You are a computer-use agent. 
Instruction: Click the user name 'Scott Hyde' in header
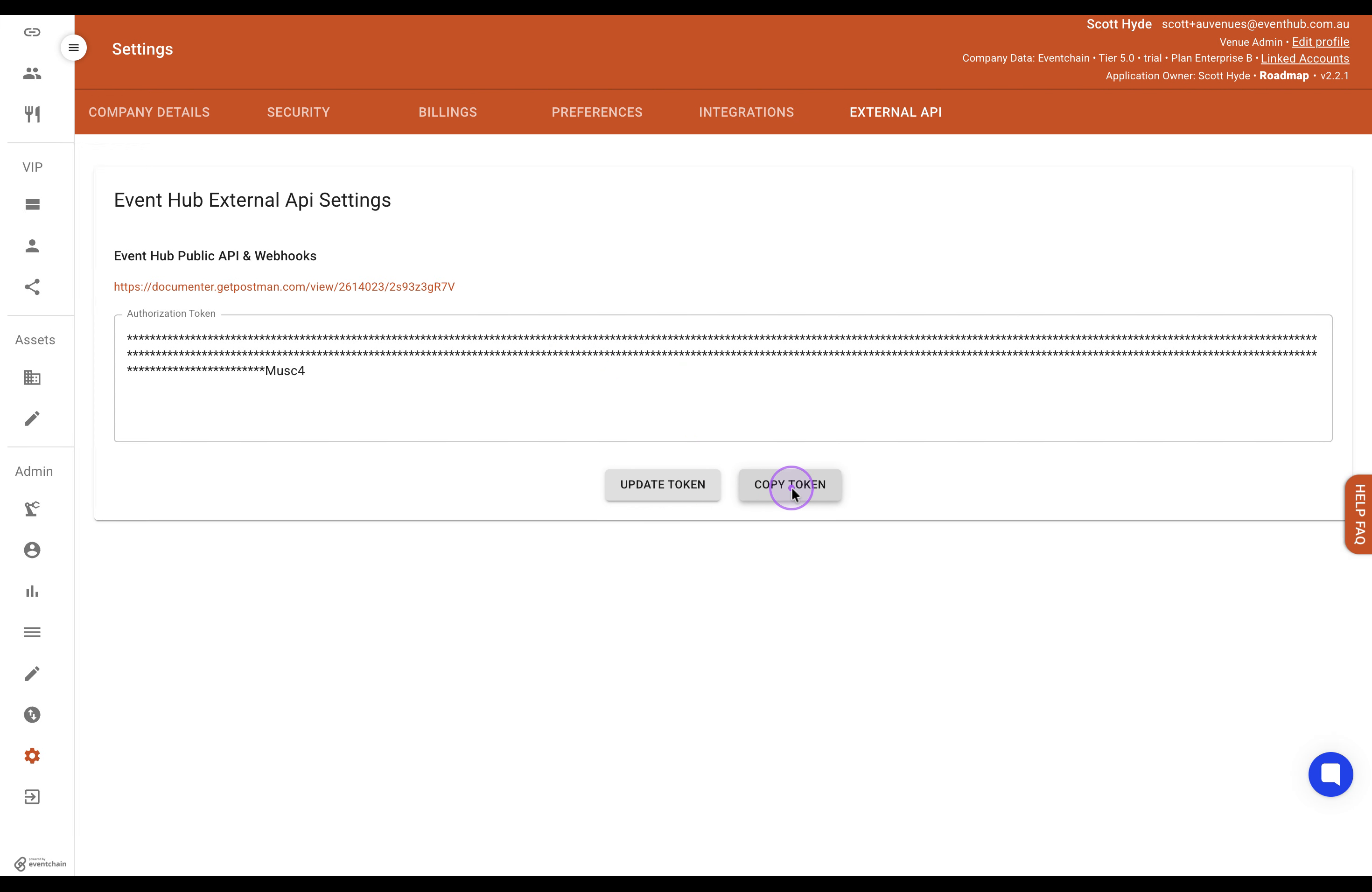1119,24
